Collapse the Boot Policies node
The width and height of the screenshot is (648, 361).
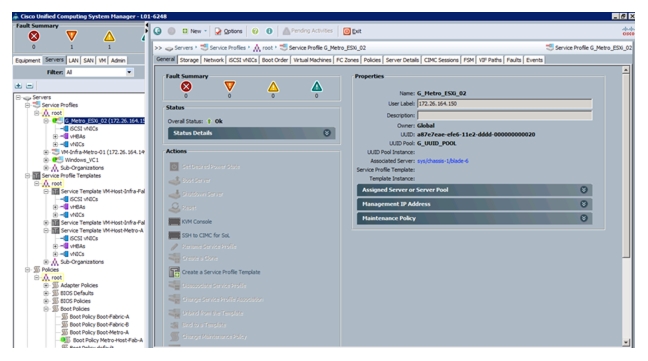tap(46, 309)
